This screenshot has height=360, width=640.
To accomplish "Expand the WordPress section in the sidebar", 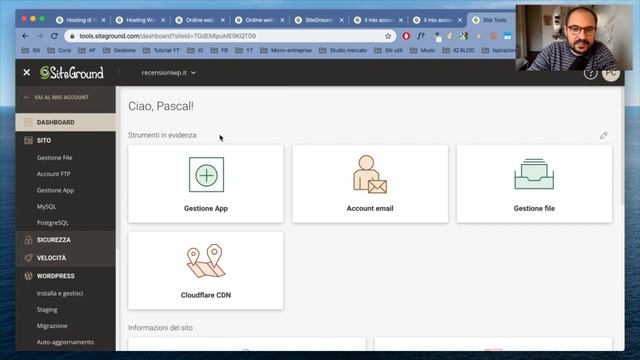I will tap(65, 276).
